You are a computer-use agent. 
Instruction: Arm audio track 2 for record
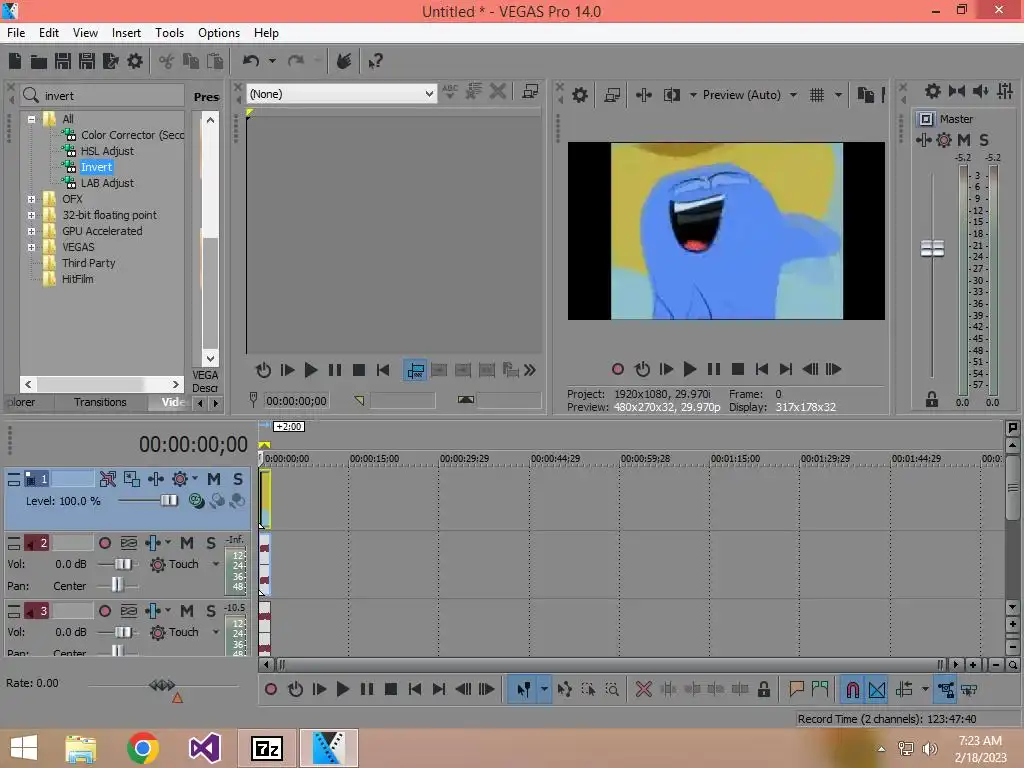pyautogui.click(x=104, y=543)
